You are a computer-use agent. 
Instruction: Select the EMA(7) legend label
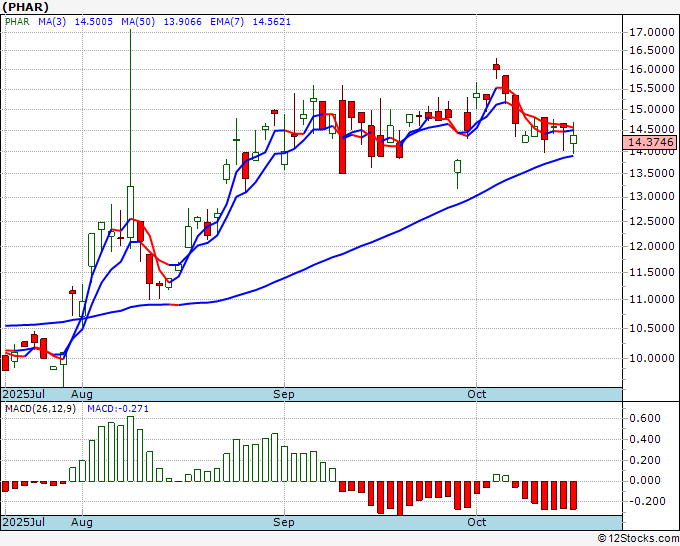(x=227, y=22)
